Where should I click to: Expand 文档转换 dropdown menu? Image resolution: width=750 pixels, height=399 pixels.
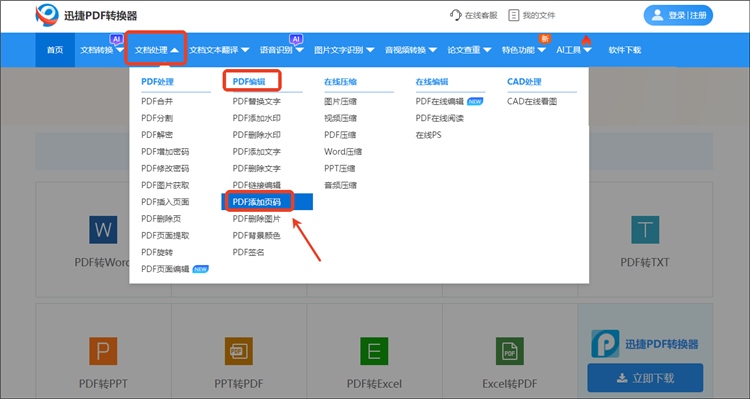[102, 50]
